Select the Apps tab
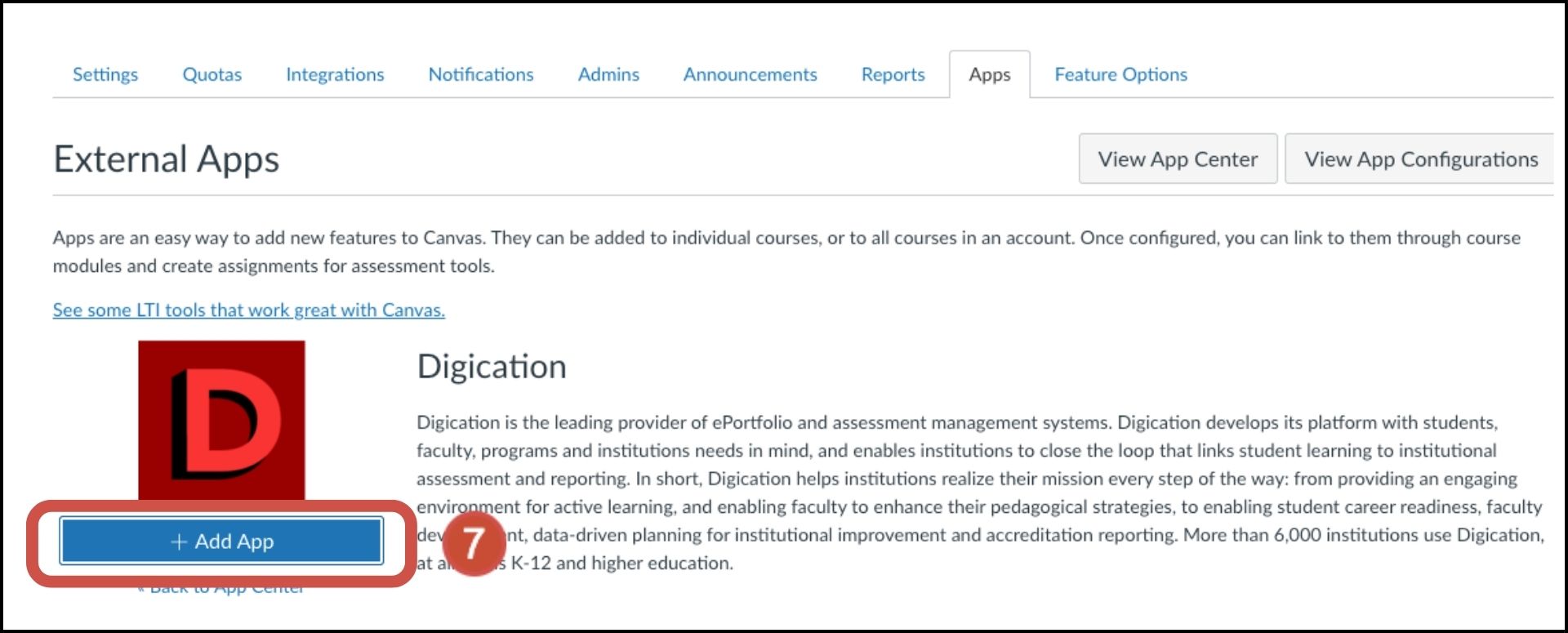This screenshot has width=1568, height=633. [990, 74]
